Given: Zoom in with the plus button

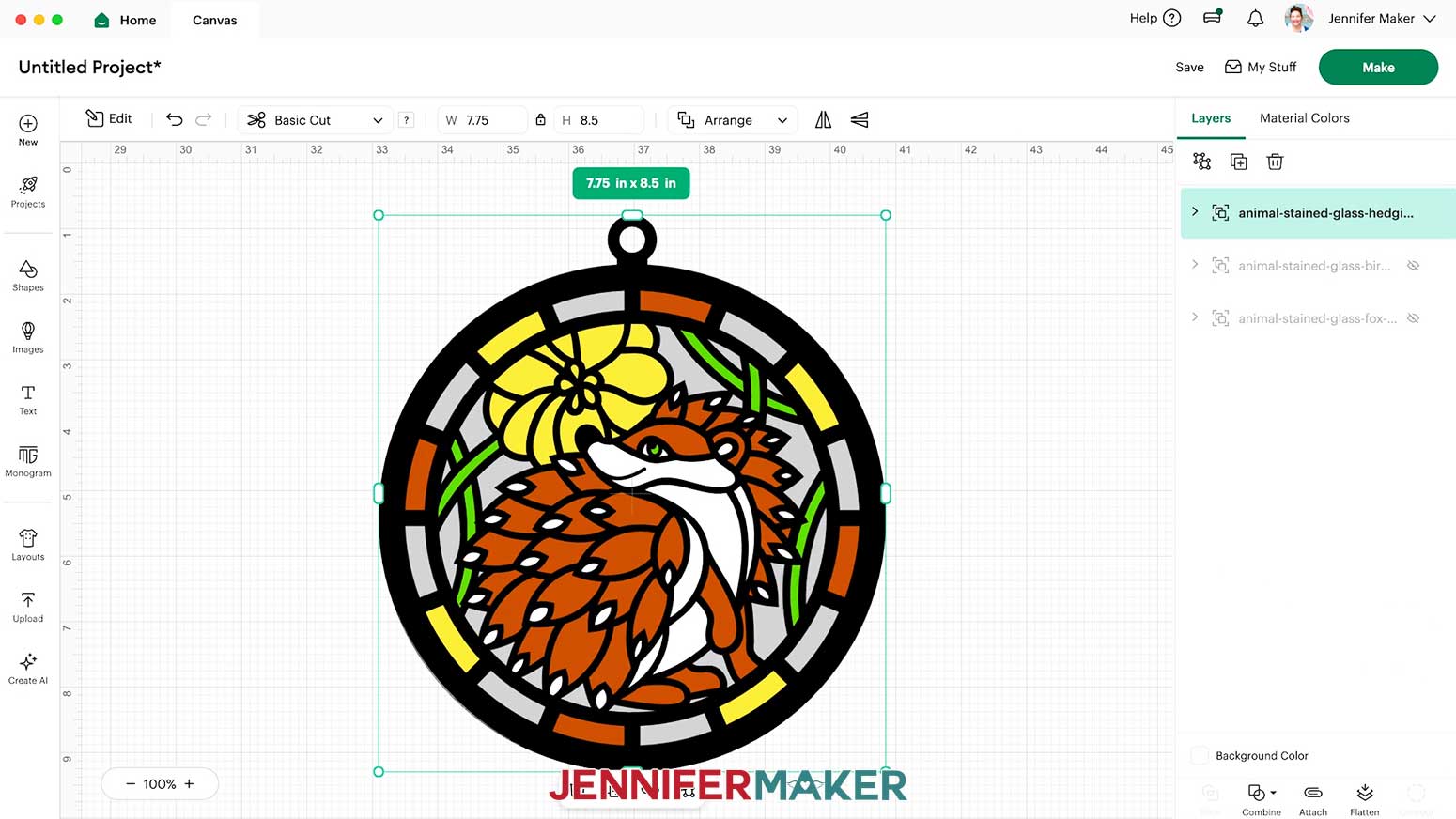Looking at the screenshot, I should (189, 783).
